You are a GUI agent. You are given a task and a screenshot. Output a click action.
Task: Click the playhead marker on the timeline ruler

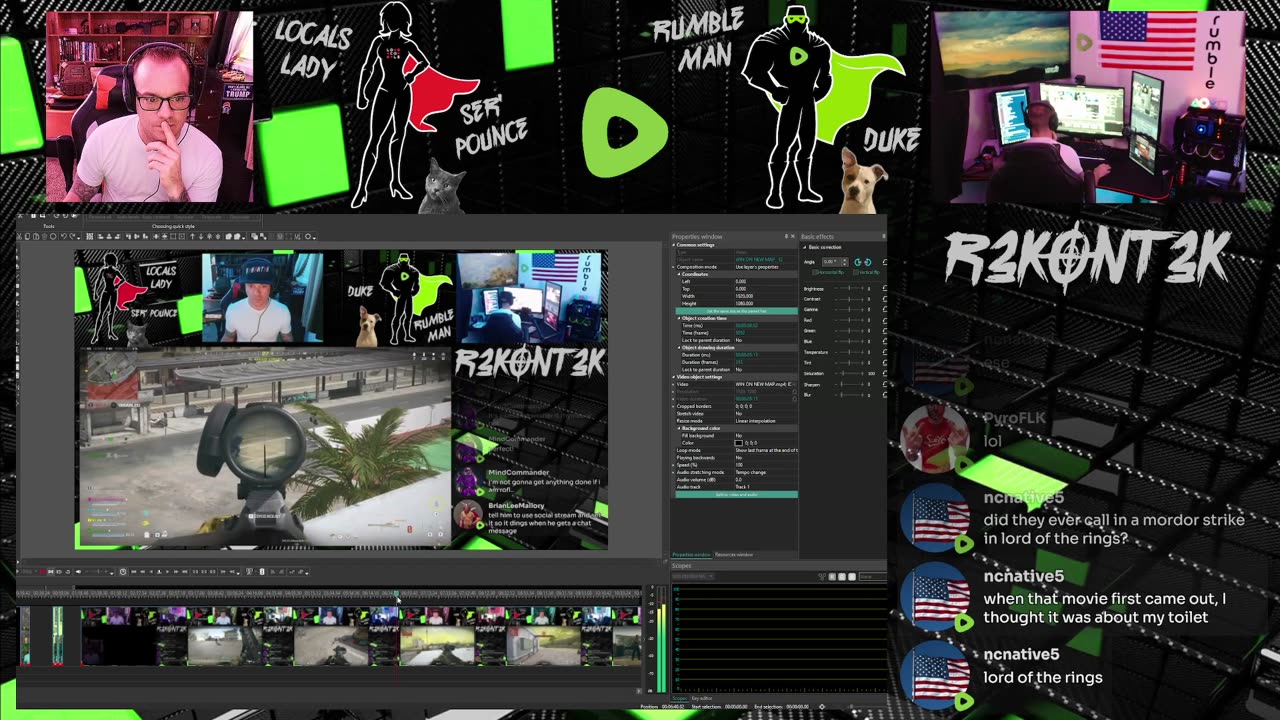click(396, 594)
